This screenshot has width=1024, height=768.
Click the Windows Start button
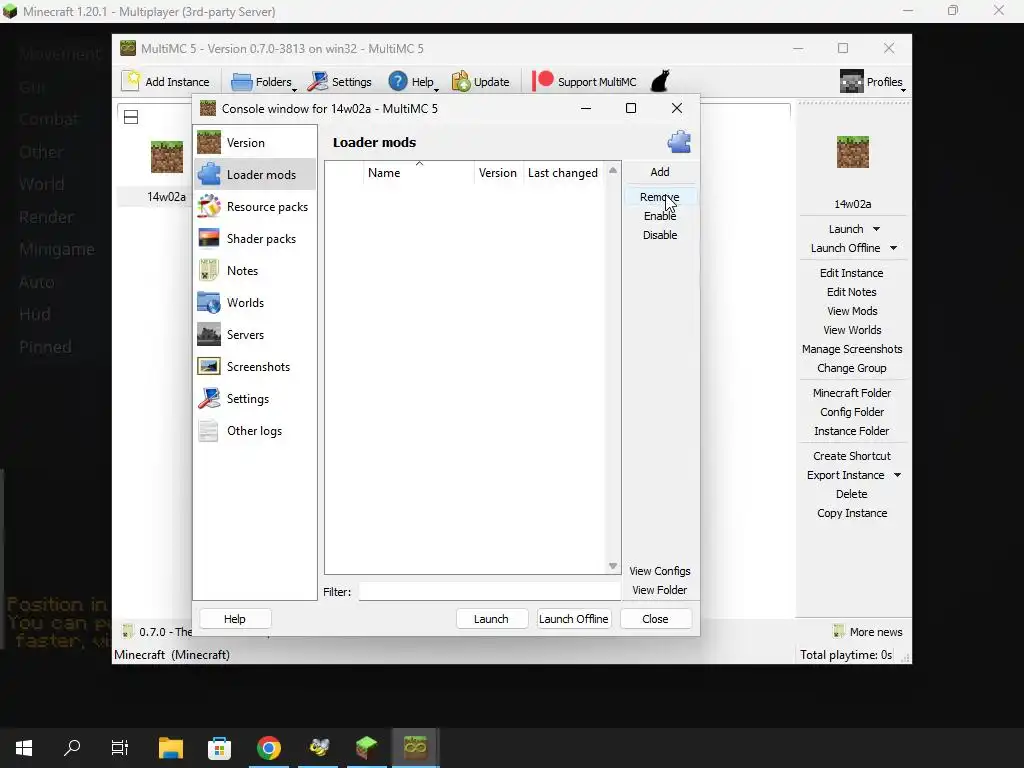(24, 747)
